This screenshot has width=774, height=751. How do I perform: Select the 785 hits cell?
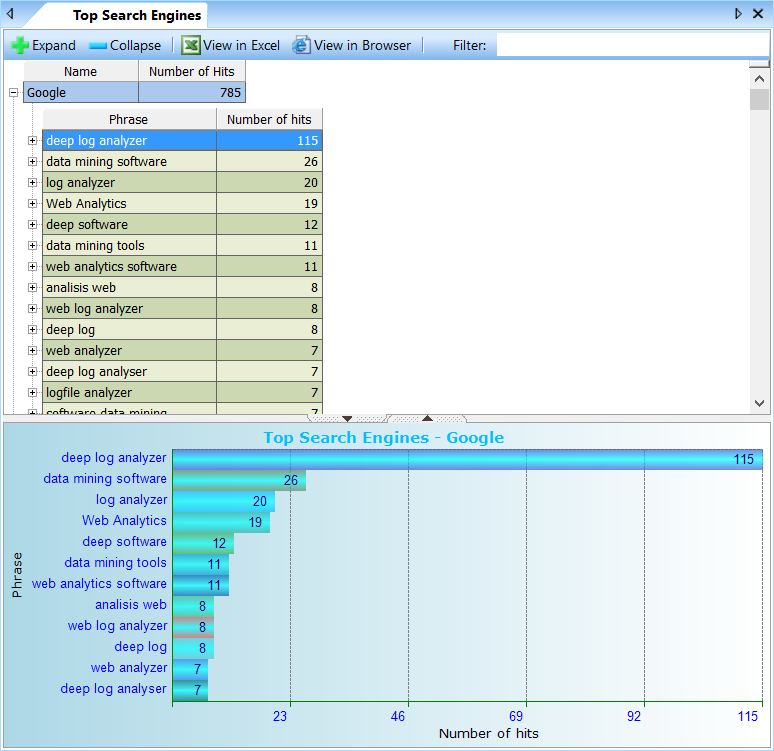(x=192, y=92)
